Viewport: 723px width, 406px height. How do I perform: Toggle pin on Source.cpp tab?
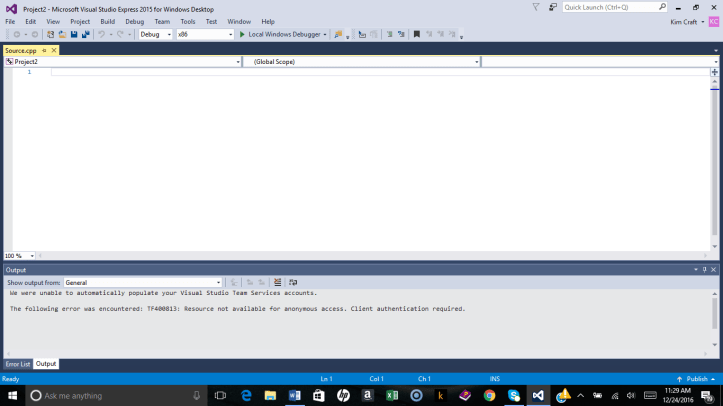coord(44,50)
